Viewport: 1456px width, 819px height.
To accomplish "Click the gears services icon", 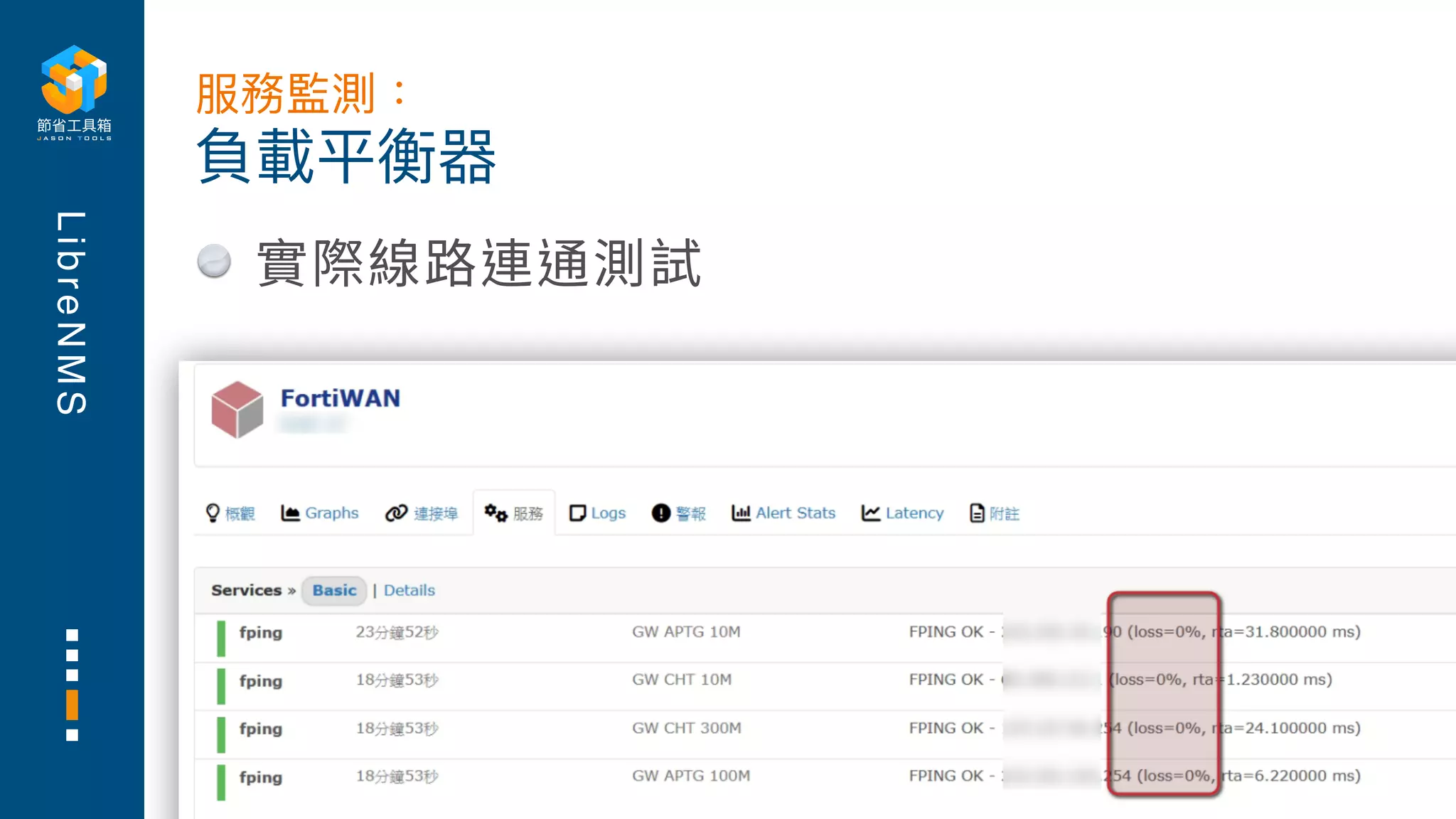I will coord(496,513).
